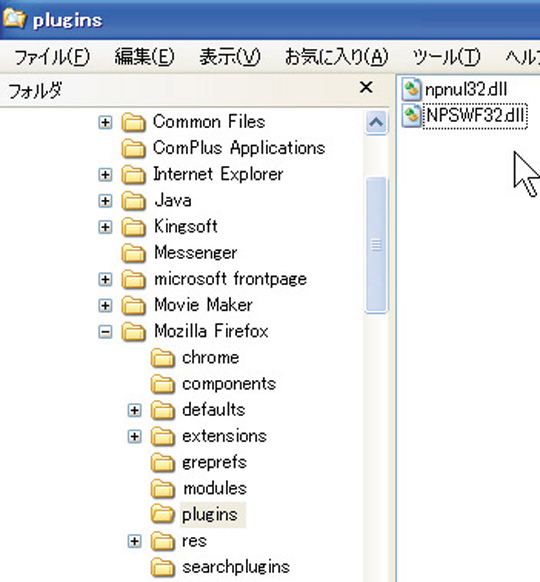The image size is (540, 582).
Task: Expand the microsoft frontpage folder node
Action: tap(105, 279)
